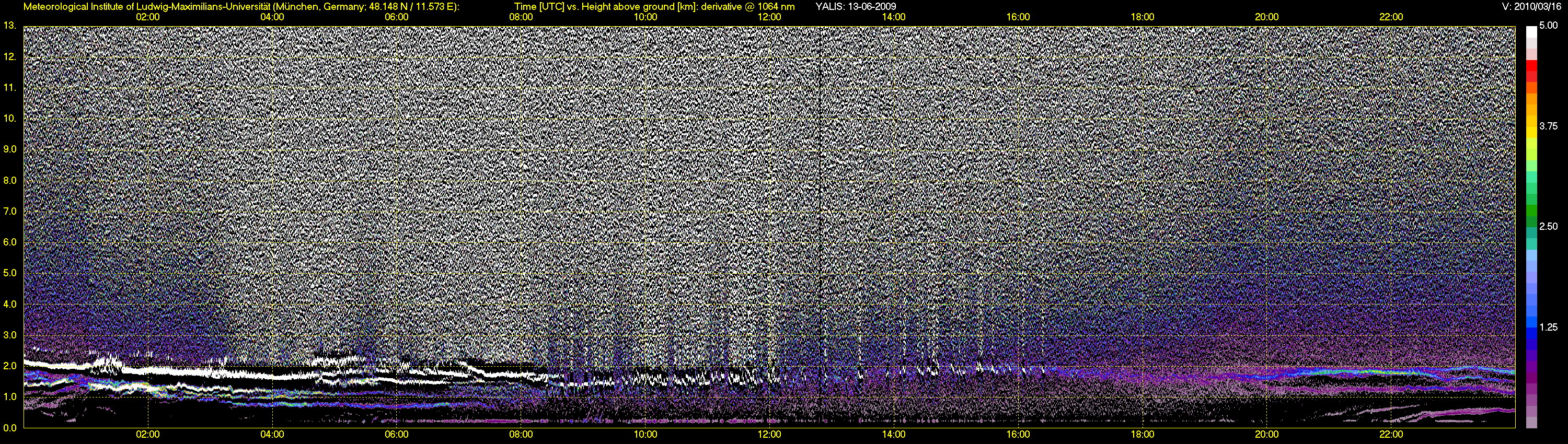Pick the yellow segment of the color scale

pyautogui.click(x=1530, y=132)
